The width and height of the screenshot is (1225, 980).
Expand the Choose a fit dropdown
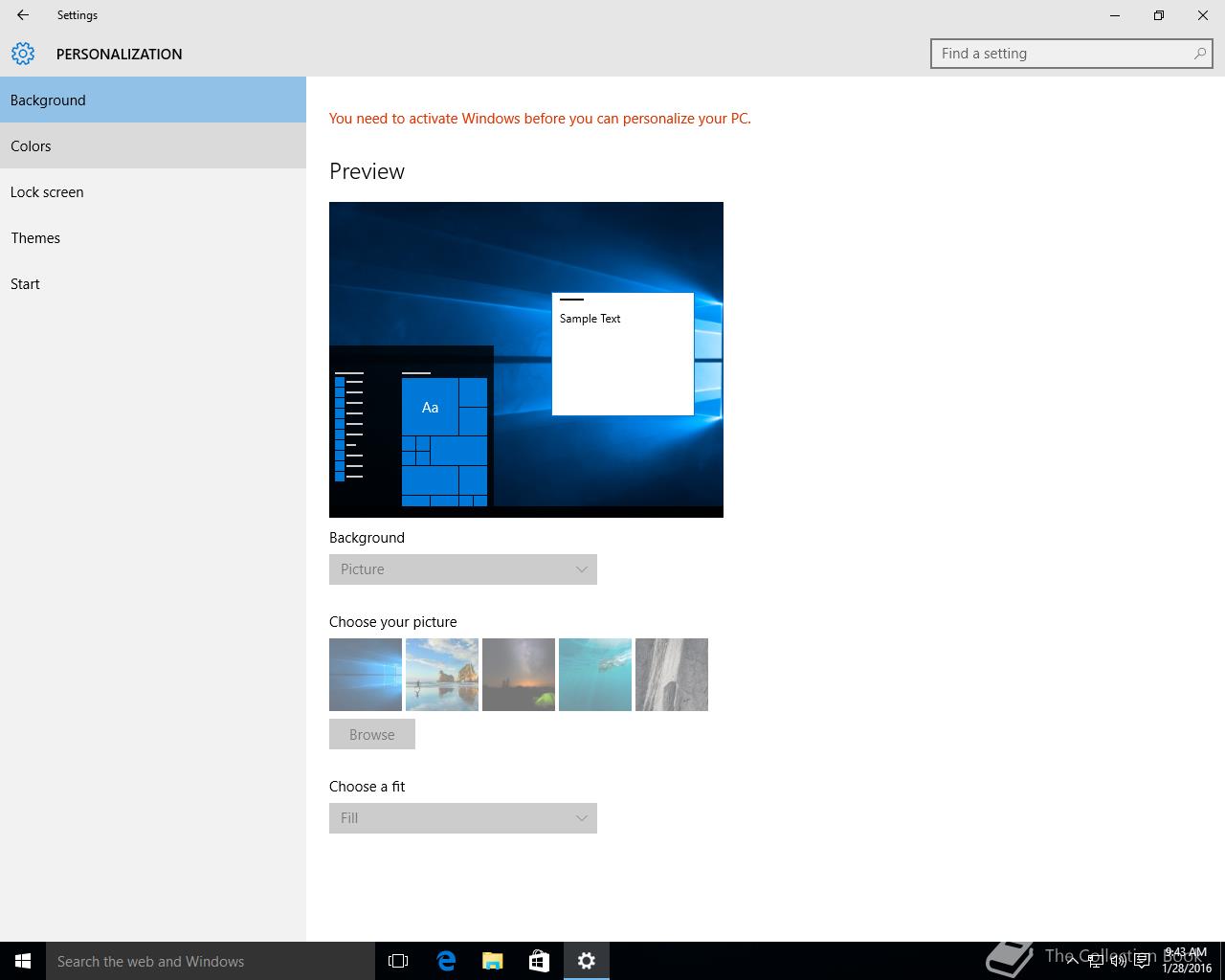pyautogui.click(x=463, y=818)
